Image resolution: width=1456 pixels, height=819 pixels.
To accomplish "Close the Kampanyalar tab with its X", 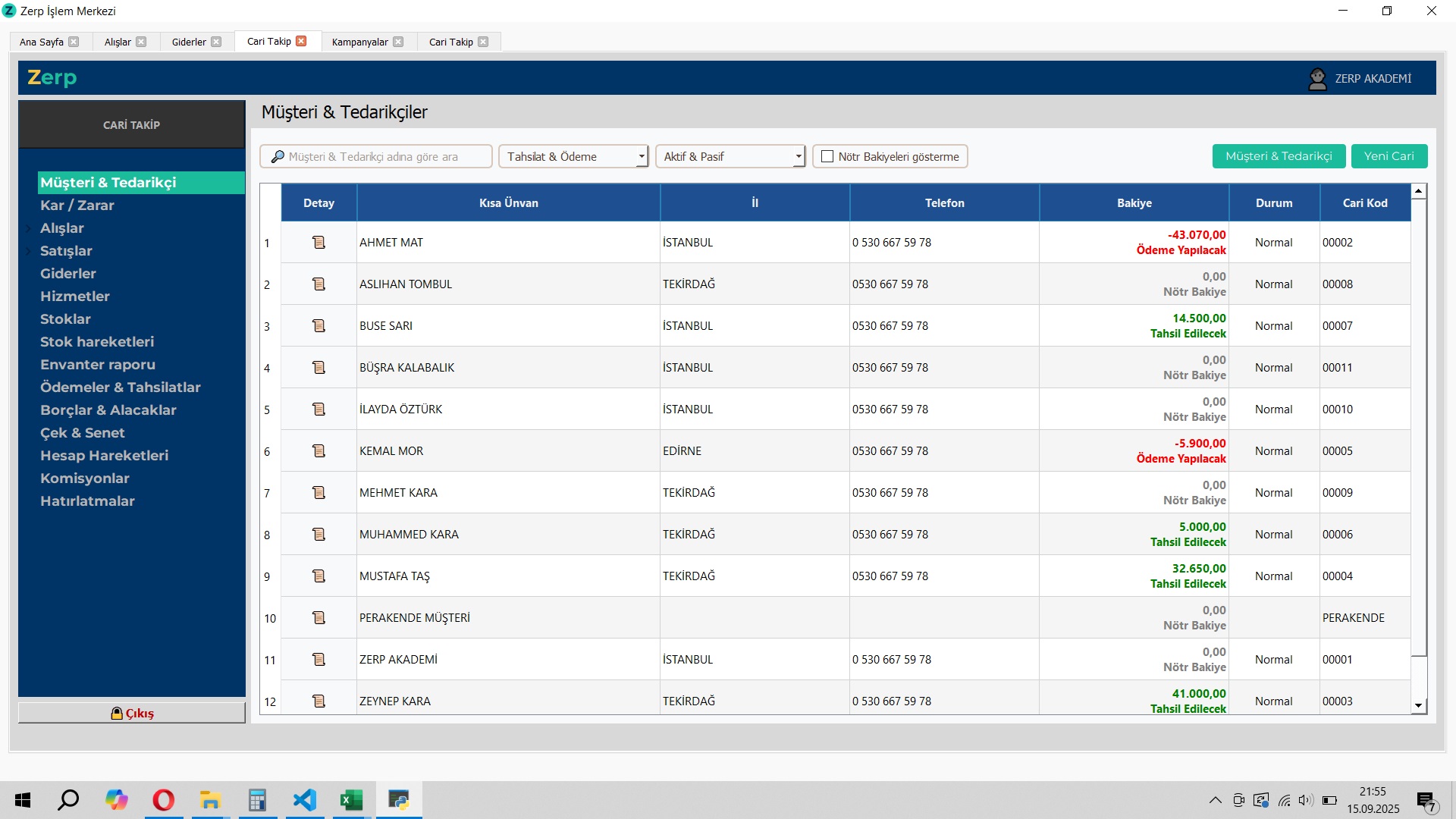I will (x=399, y=42).
